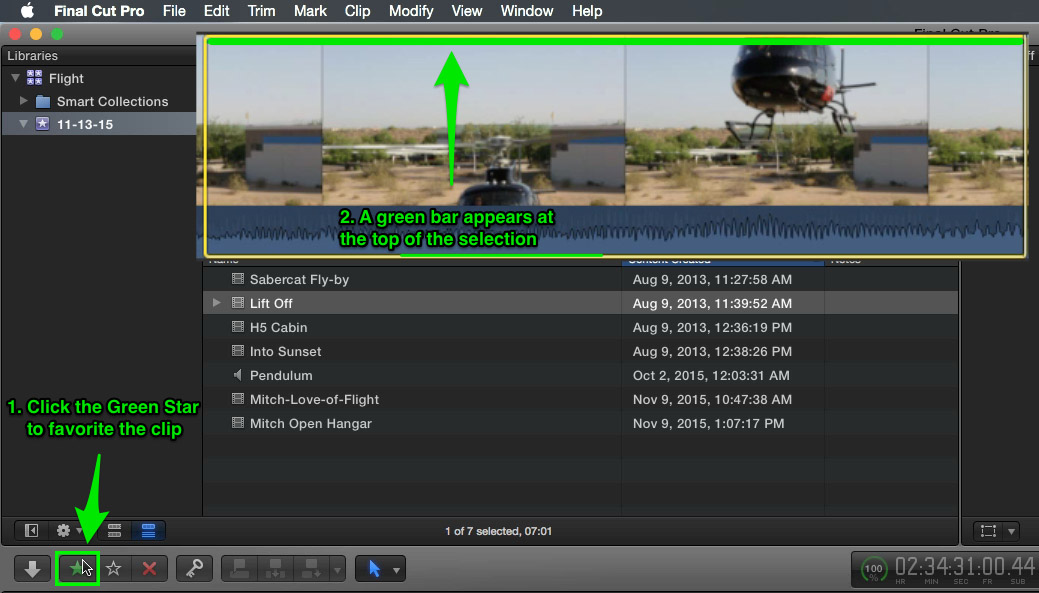Click the Transform tool icon
The height and width of the screenshot is (593, 1039).
(x=988, y=531)
